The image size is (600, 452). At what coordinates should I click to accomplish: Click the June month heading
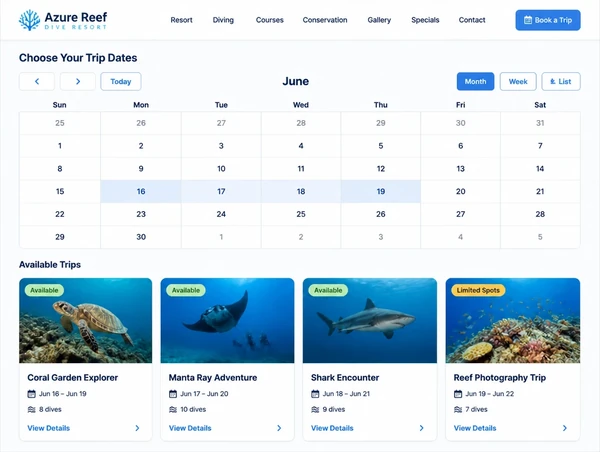click(x=296, y=81)
